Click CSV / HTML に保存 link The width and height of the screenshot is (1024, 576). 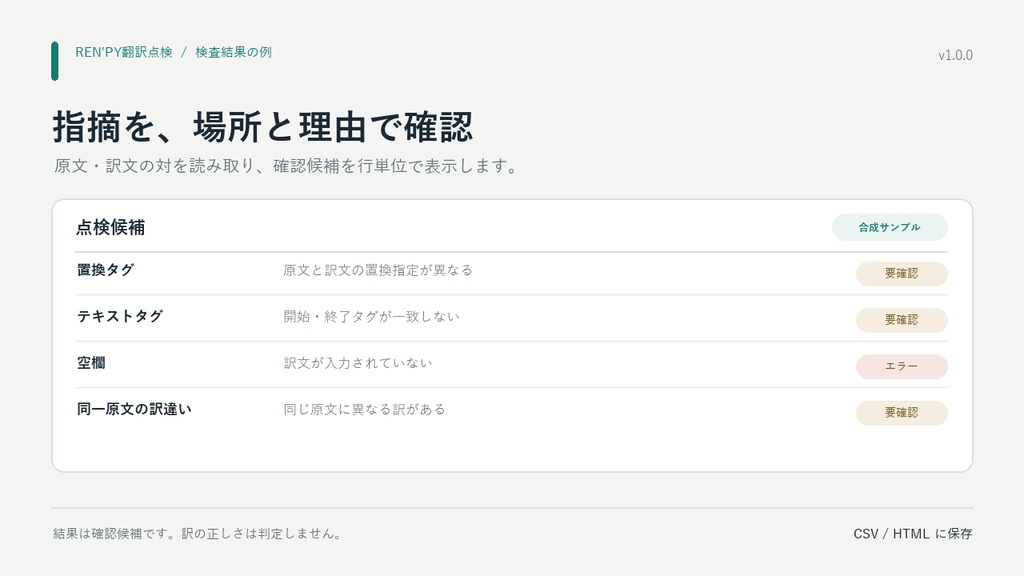click(x=912, y=534)
